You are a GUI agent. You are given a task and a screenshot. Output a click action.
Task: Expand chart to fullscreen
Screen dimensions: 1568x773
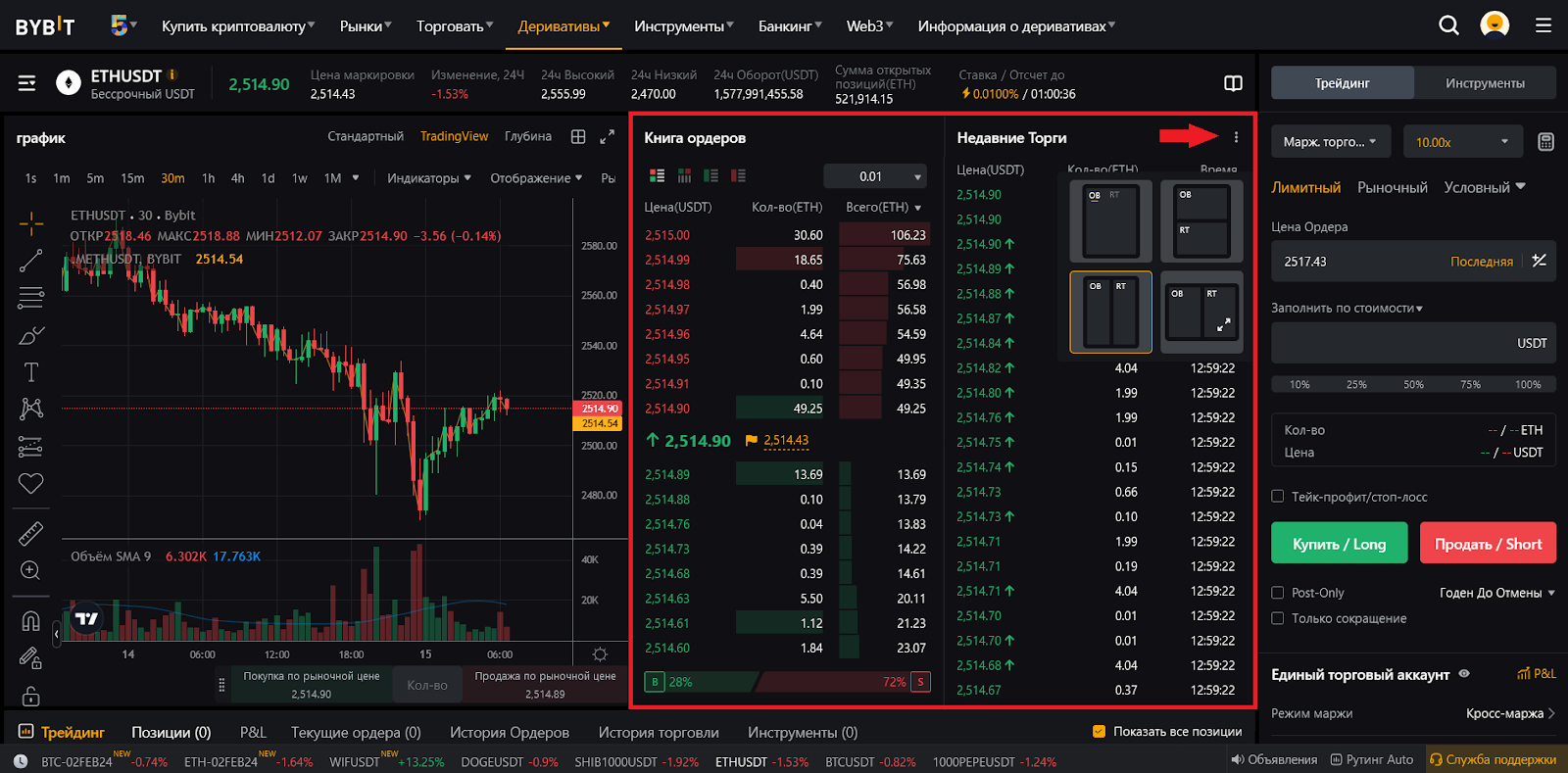click(x=608, y=137)
